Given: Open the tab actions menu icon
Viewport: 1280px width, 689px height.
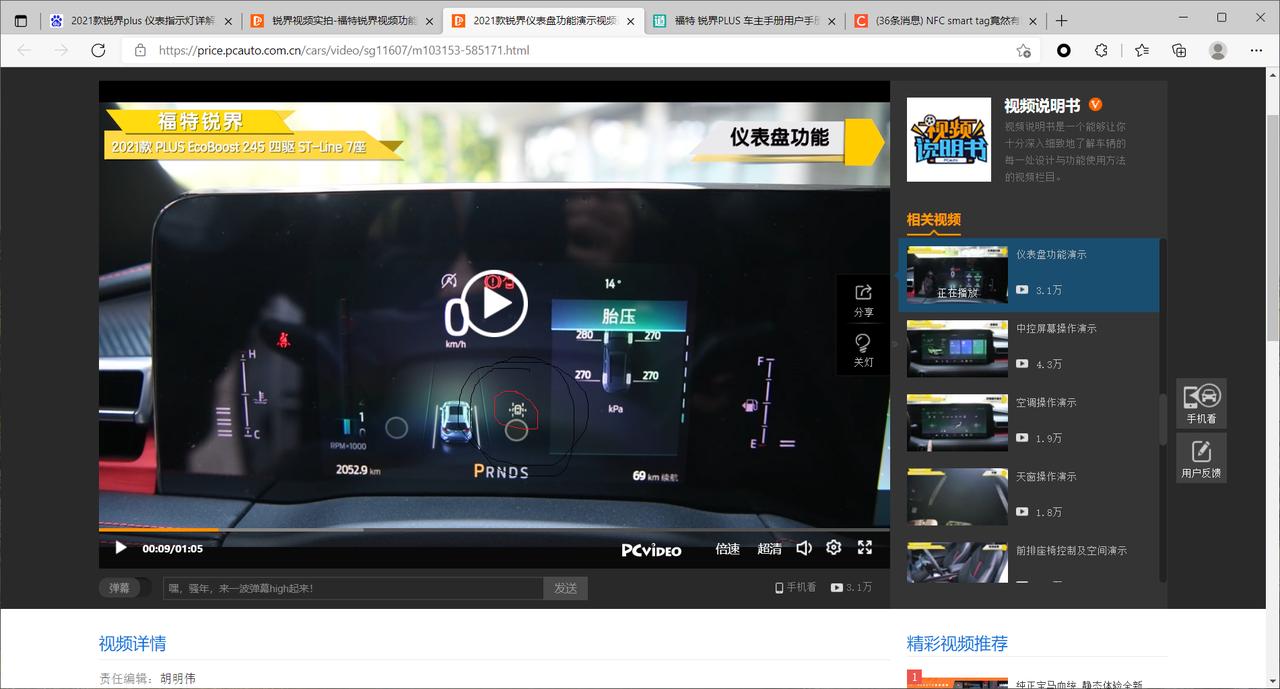Looking at the screenshot, I should click(x=20, y=20).
